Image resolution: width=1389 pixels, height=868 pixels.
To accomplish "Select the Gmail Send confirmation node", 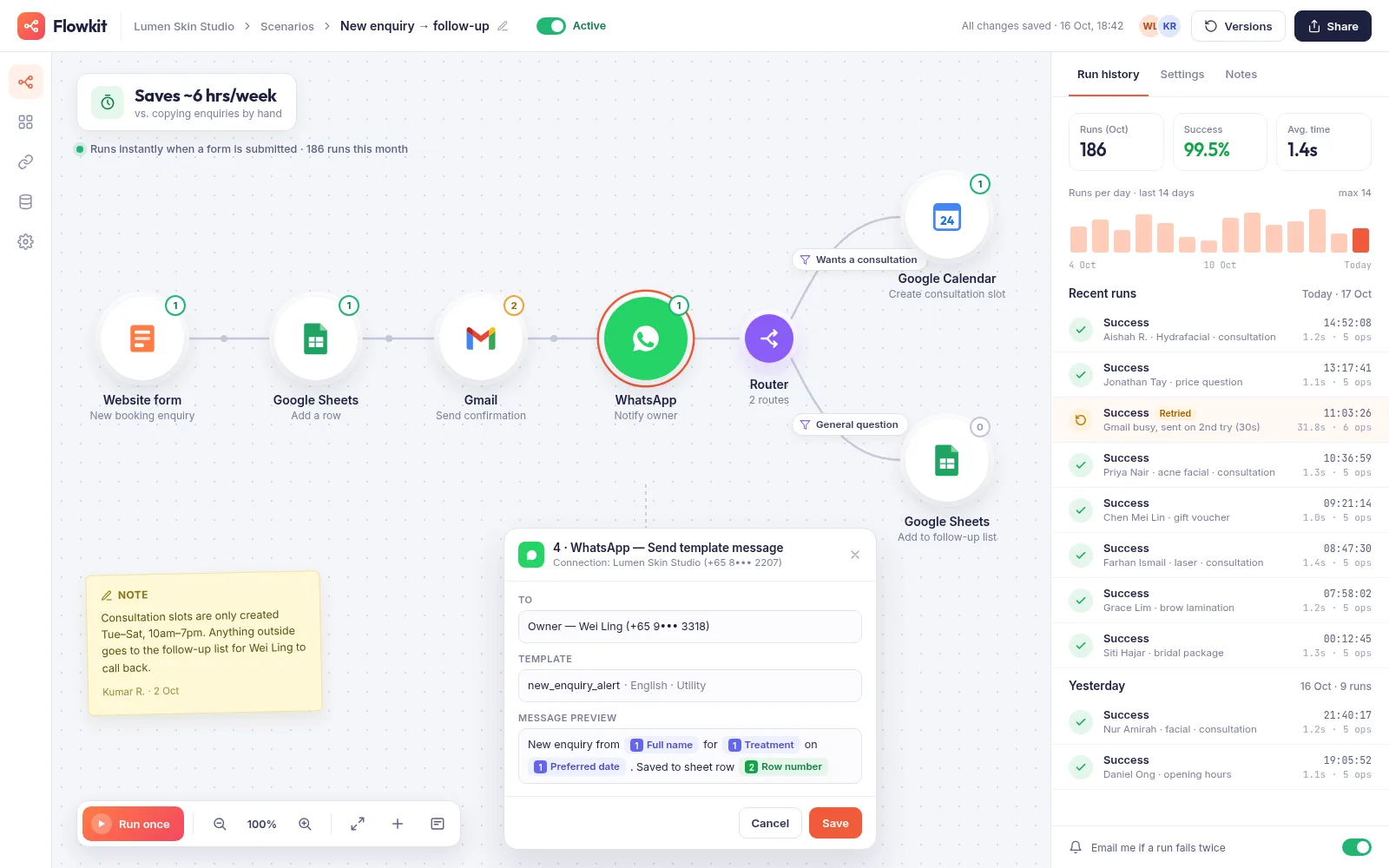I will point(481,339).
